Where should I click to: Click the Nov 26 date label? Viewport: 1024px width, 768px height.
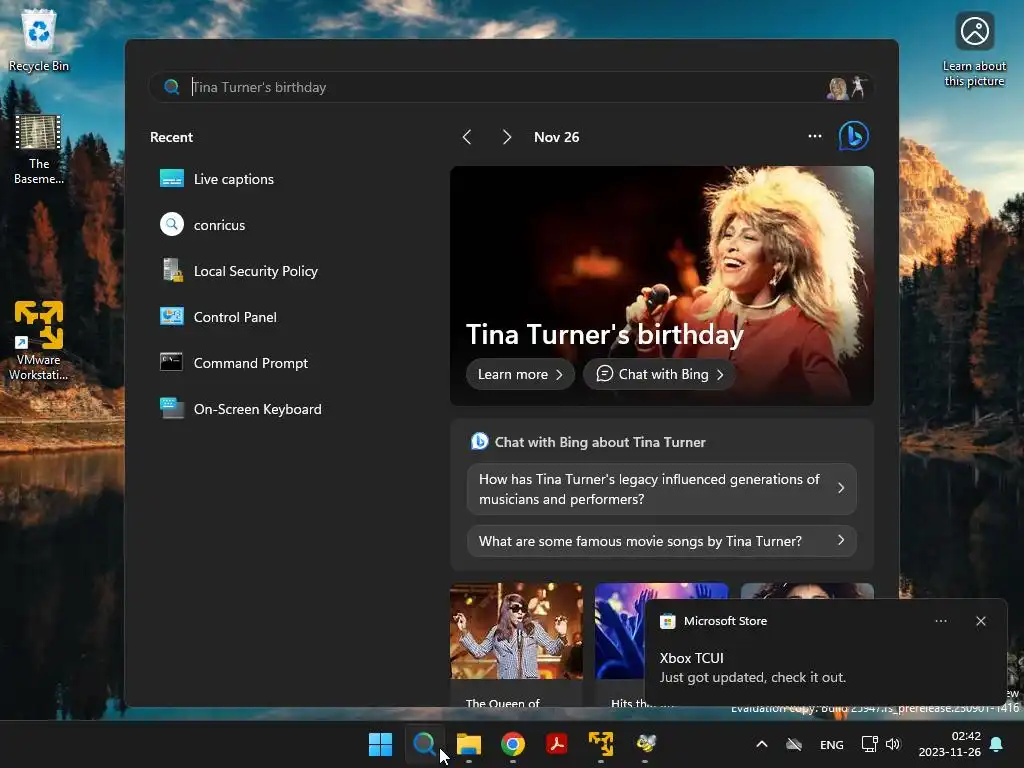pos(556,137)
